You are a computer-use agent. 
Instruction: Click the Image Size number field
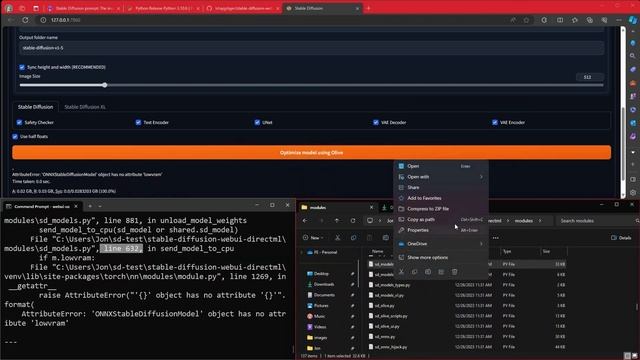pyautogui.click(x=589, y=77)
